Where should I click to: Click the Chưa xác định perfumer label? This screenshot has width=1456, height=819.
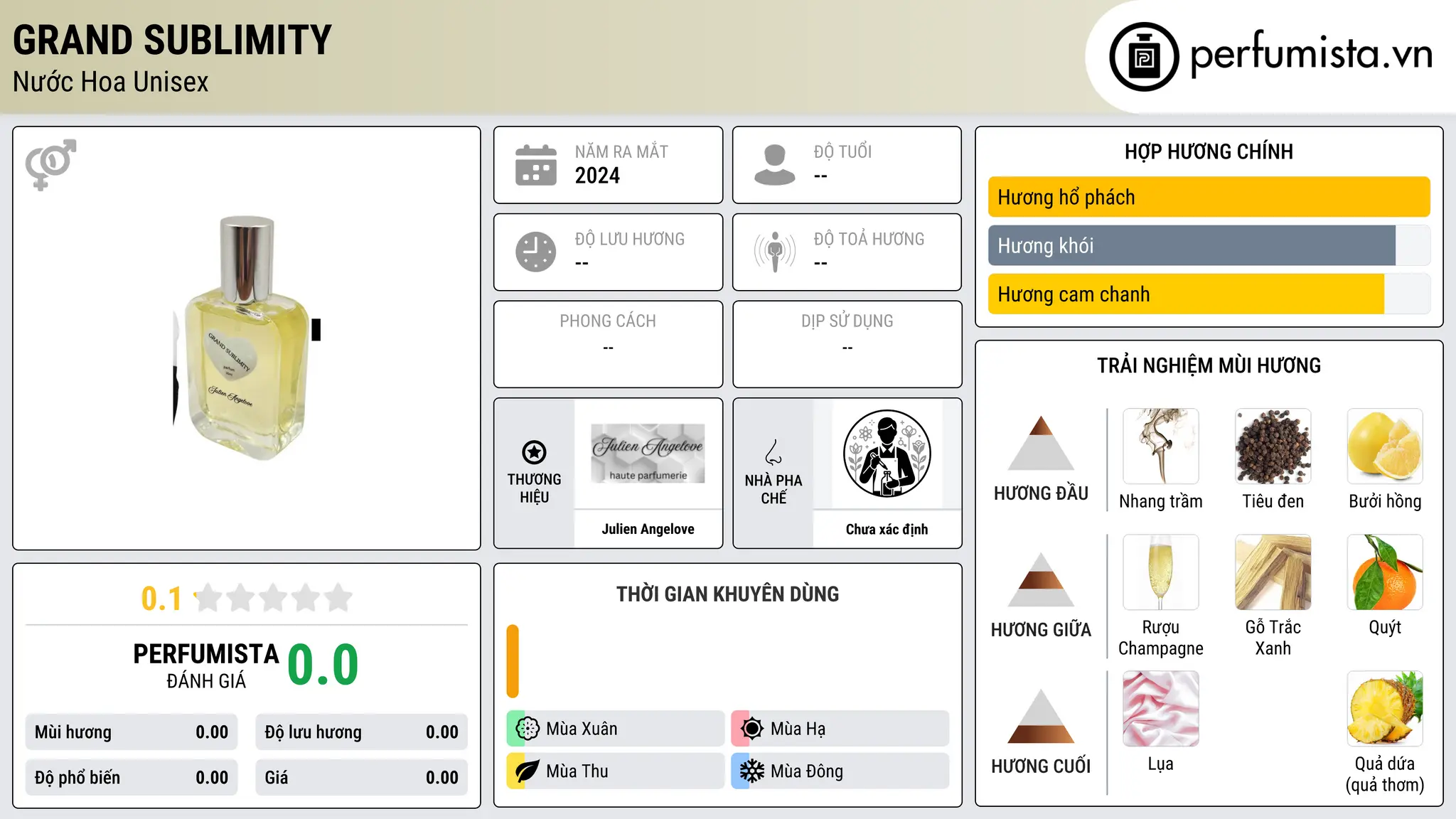tap(887, 529)
